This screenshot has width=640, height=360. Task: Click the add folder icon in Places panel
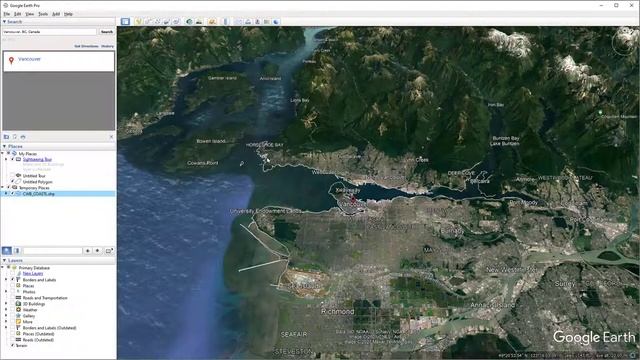click(x=109, y=251)
